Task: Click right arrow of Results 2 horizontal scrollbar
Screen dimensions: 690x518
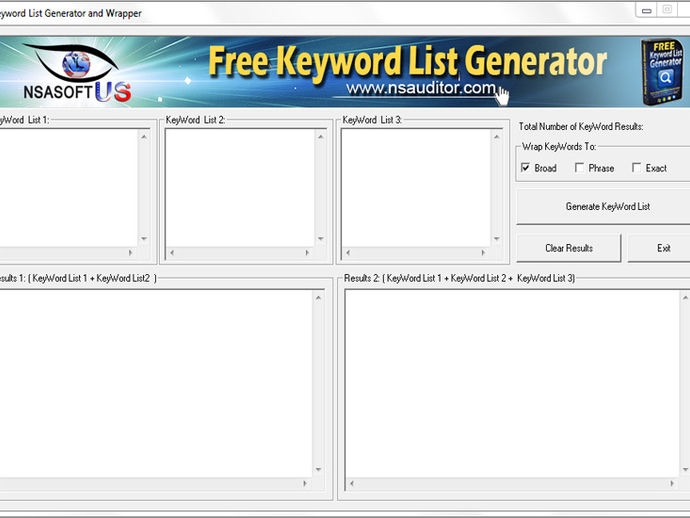Action: point(672,484)
